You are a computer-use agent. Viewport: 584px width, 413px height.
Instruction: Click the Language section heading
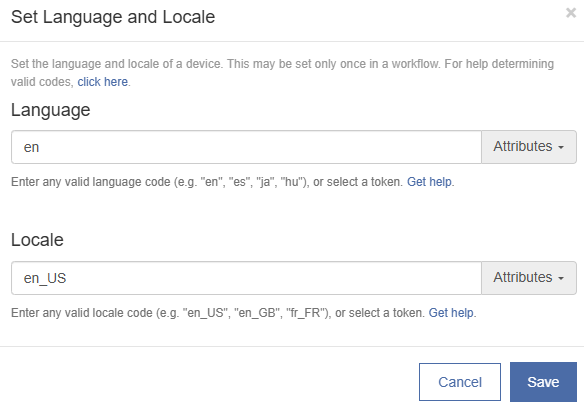click(x=51, y=110)
